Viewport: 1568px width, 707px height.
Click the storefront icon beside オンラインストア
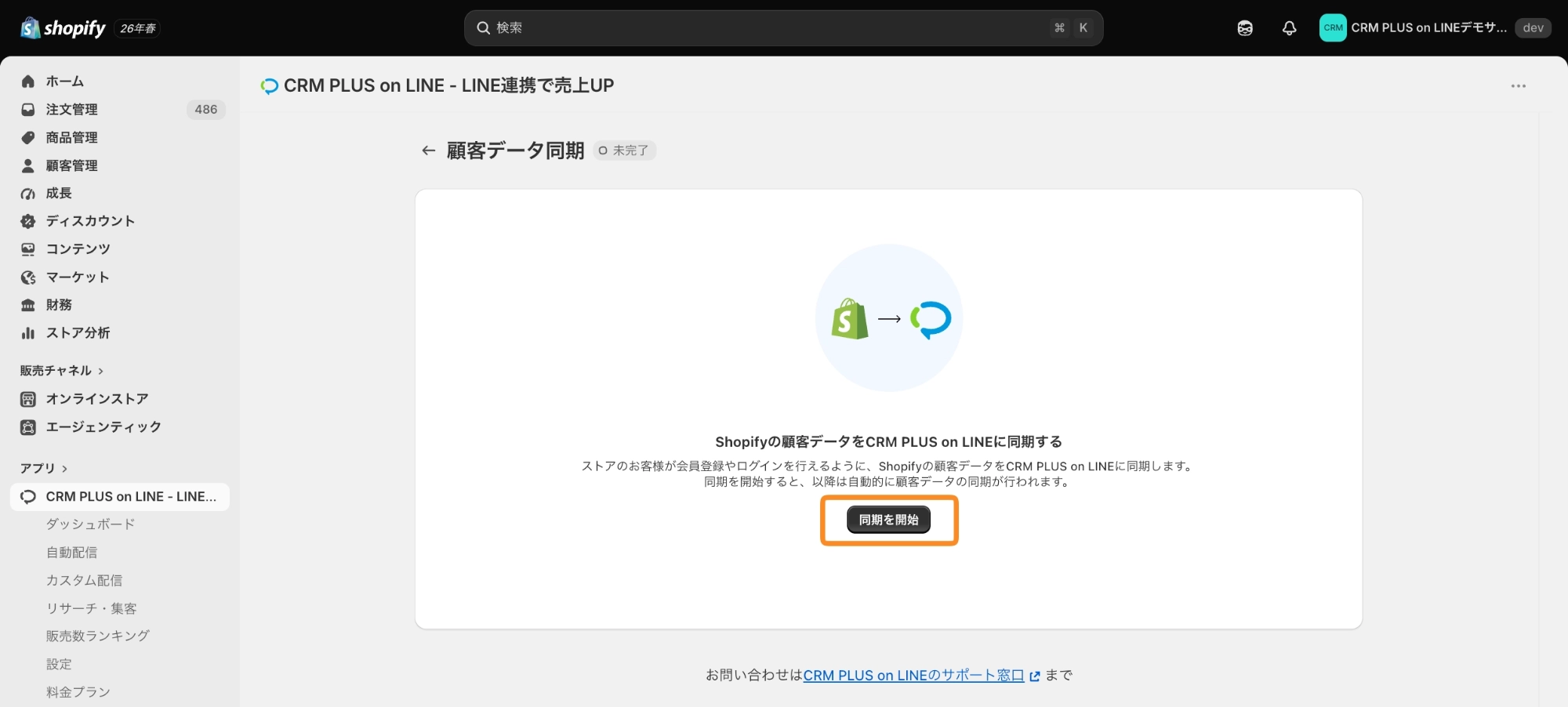(x=28, y=399)
